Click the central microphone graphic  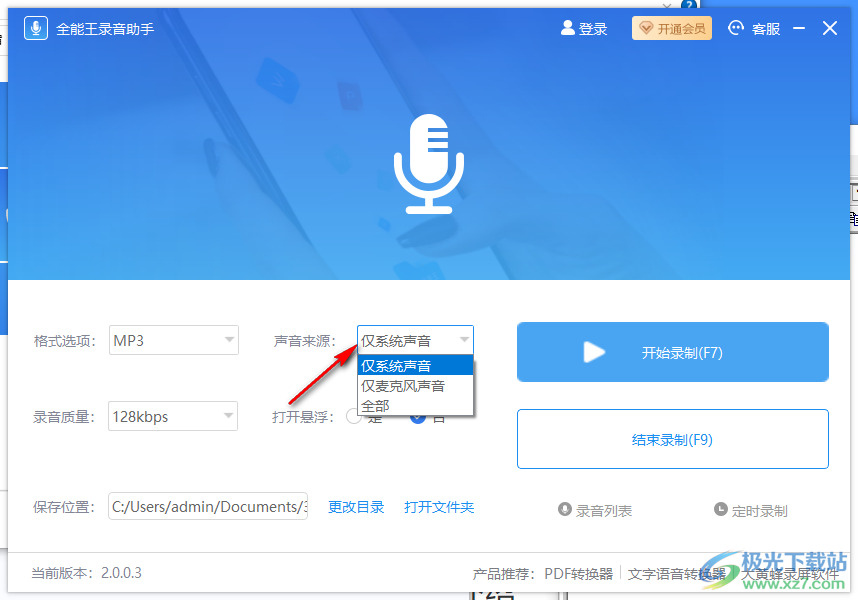coord(428,163)
